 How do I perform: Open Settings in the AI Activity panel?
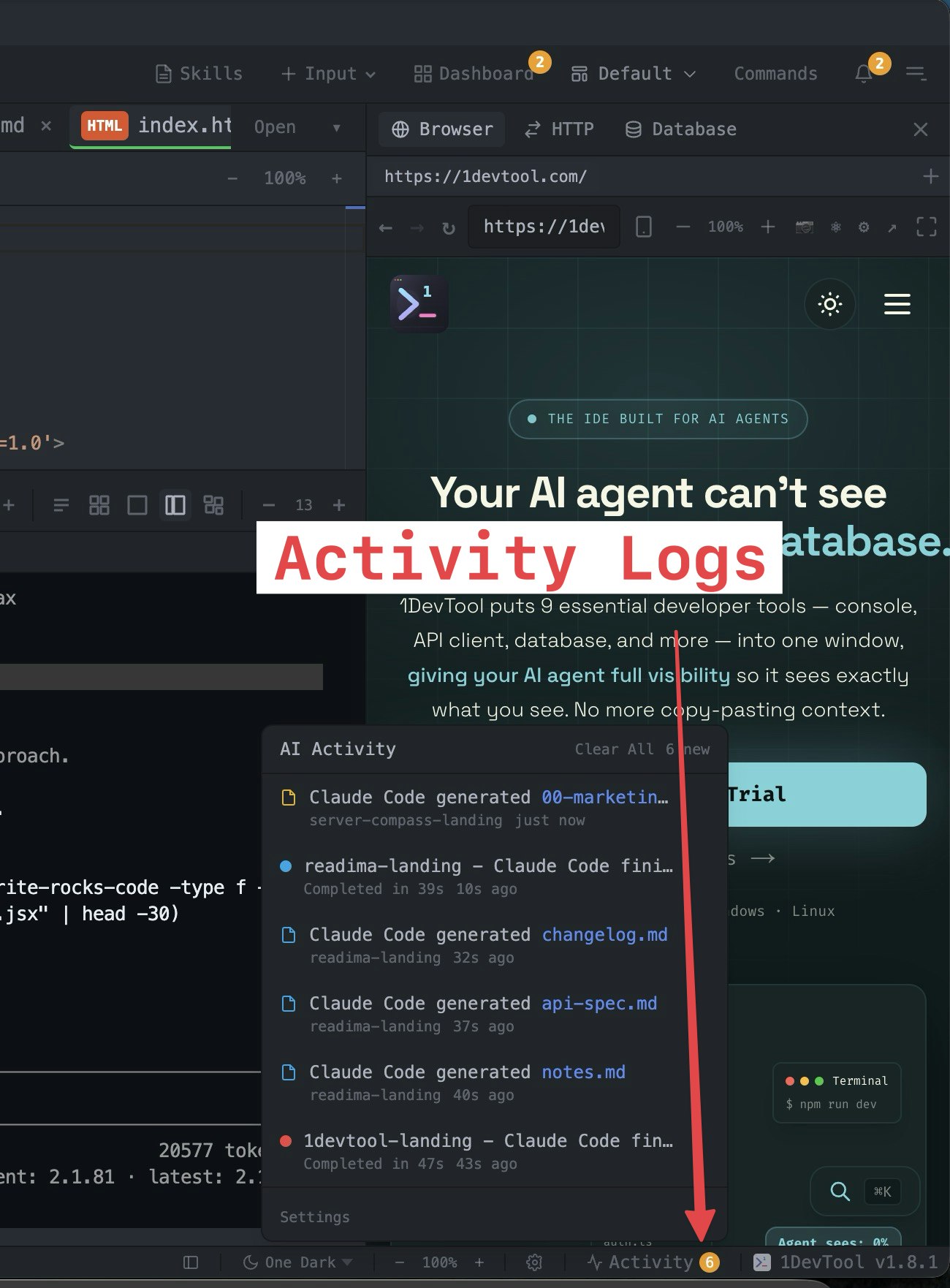tap(315, 1217)
